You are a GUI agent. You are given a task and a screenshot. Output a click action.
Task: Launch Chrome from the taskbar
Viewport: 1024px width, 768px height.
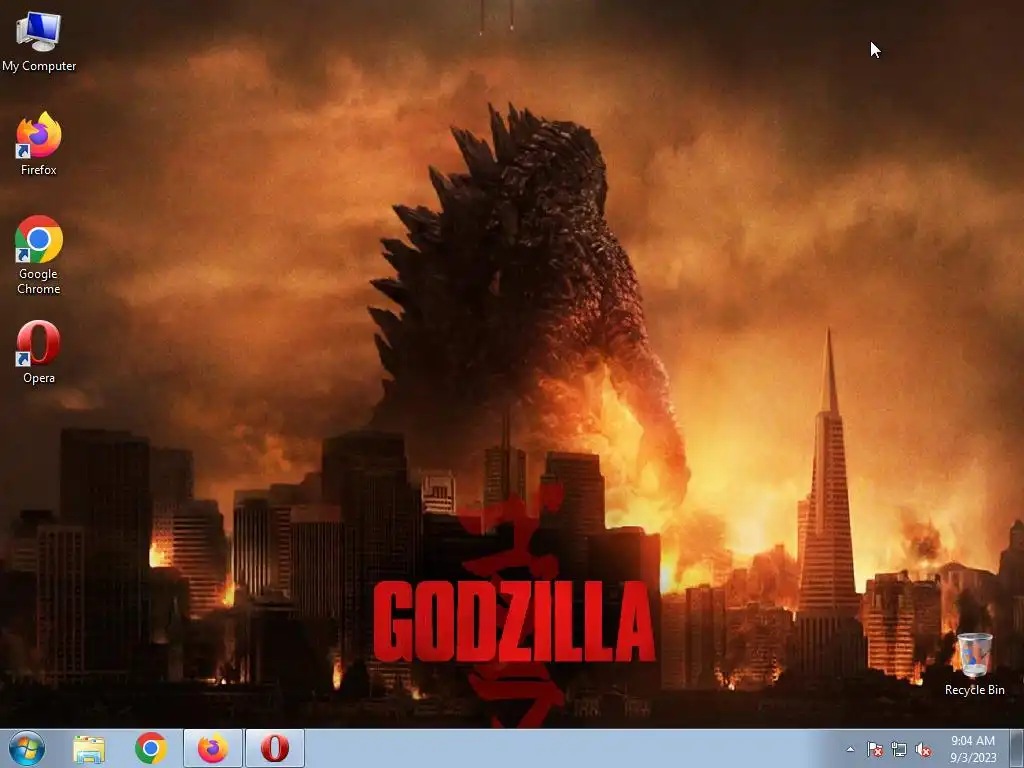[151, 748]
